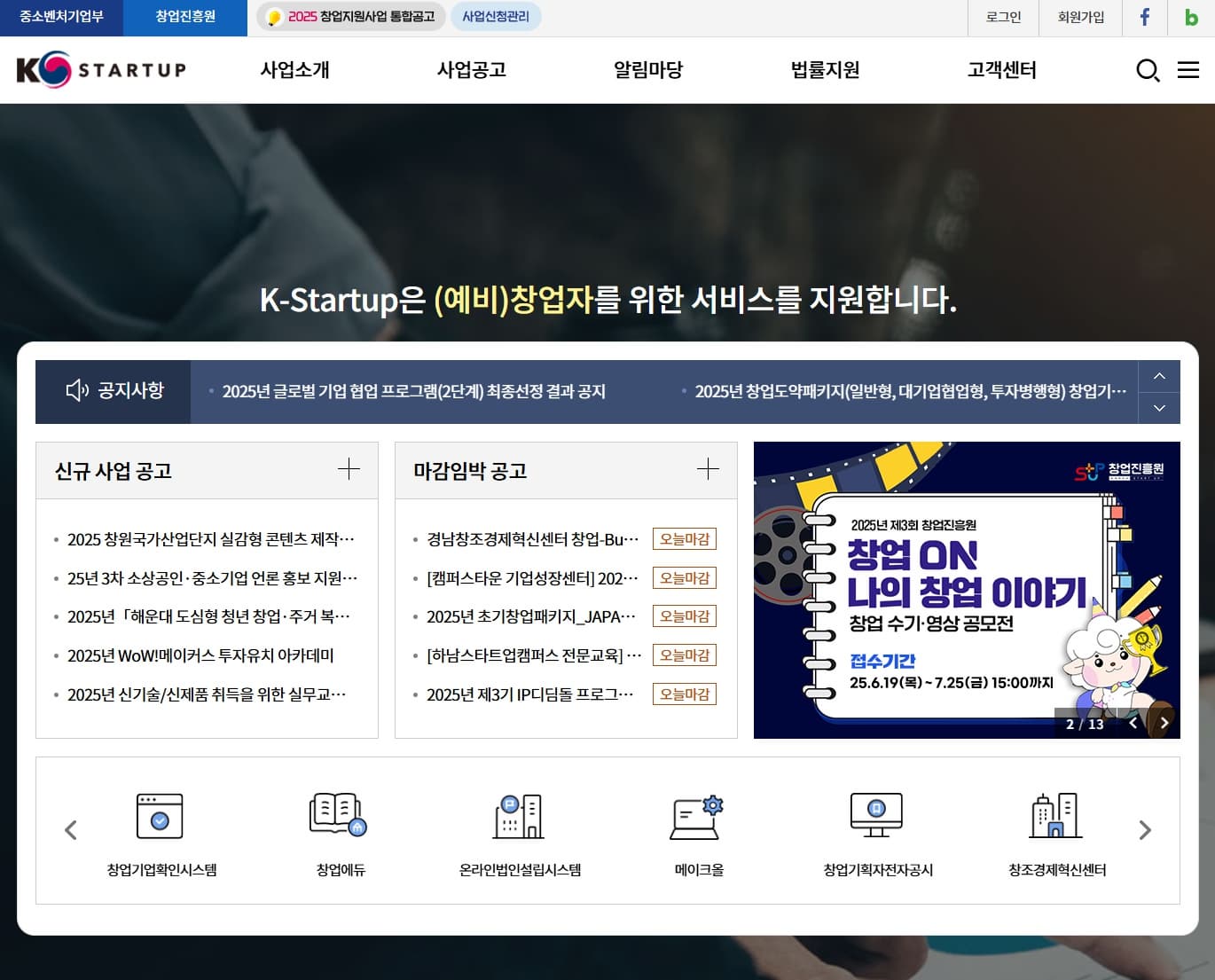Open 2025년 제3기 IP디딤돌 프로그 announcement
The image size is (1215, 980).
530,694
